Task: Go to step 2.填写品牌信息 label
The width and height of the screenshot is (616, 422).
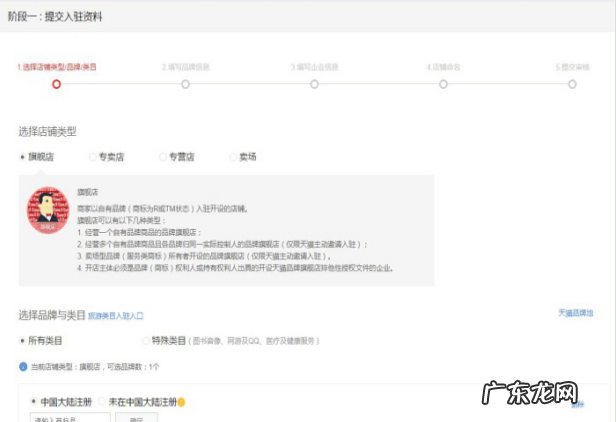Action: pyautogui.click(x=185, y=67)
